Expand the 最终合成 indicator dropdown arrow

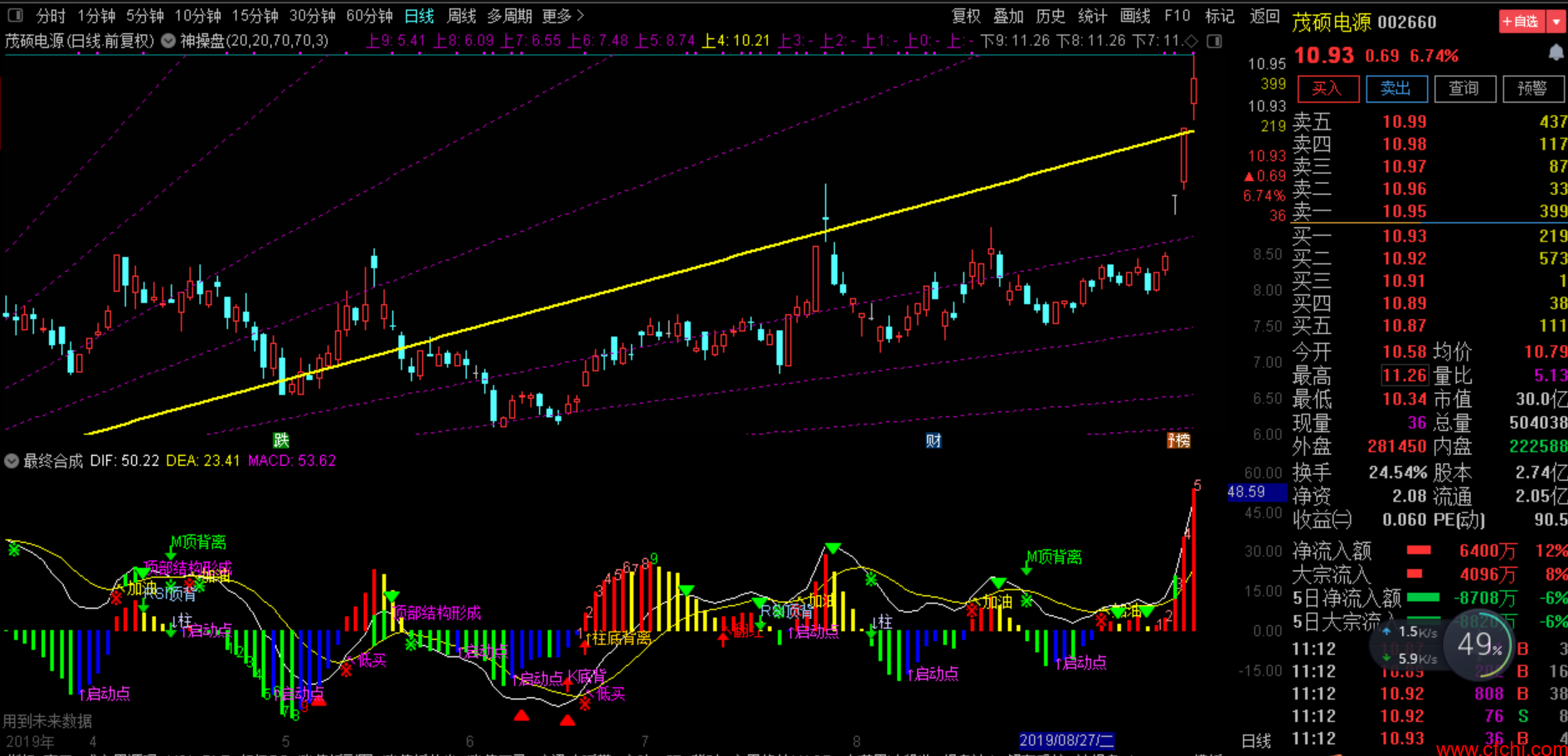tap(12, 461)
